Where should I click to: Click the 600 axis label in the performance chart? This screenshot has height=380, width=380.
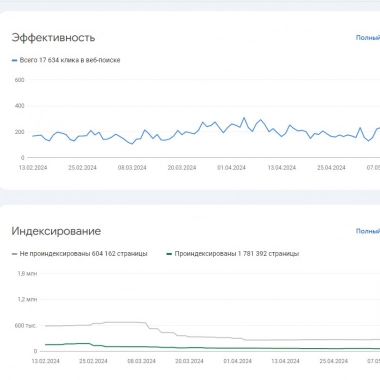tap(20, 80)
